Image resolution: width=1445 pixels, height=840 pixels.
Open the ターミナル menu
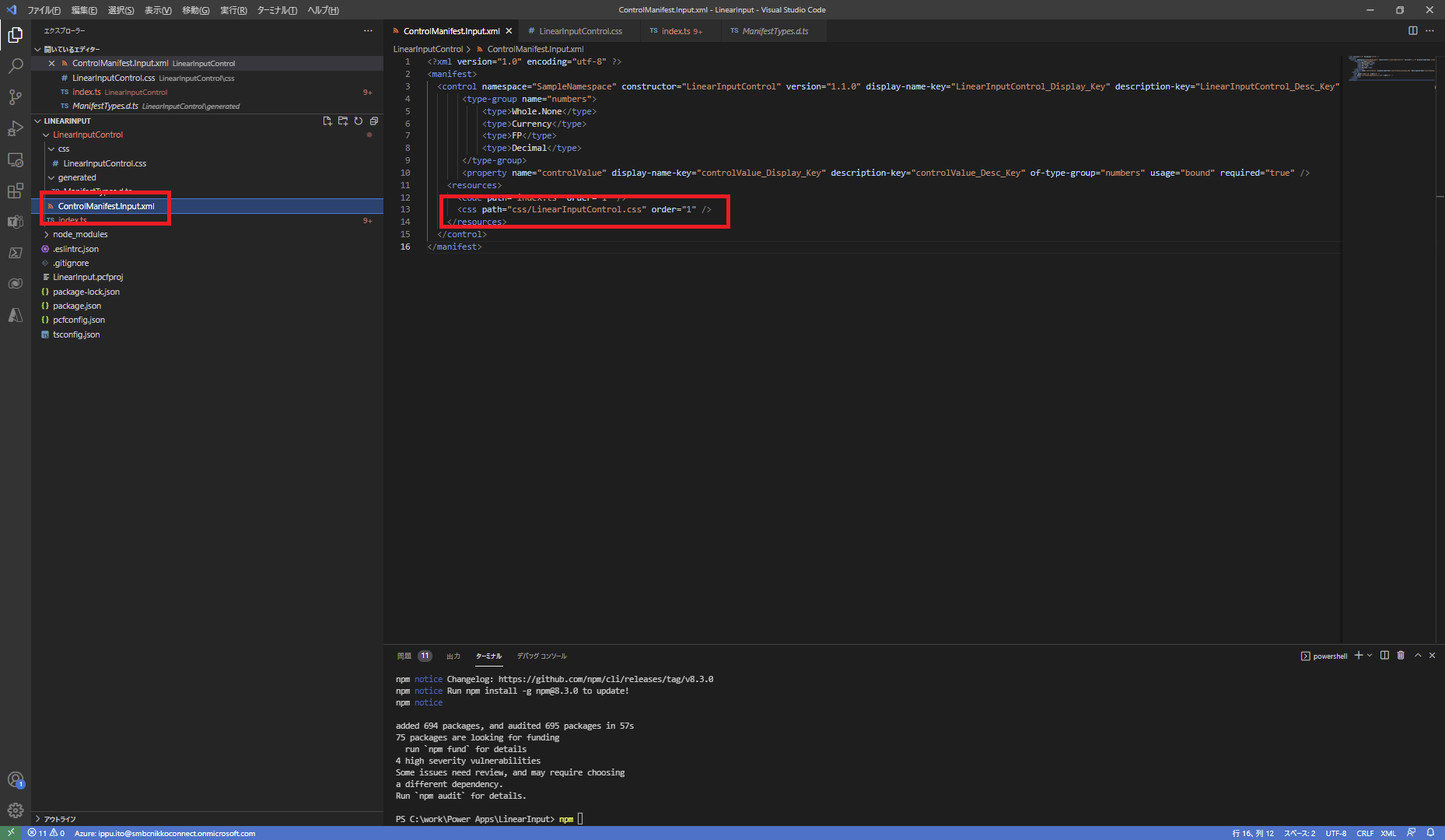(x=277, y=10)
